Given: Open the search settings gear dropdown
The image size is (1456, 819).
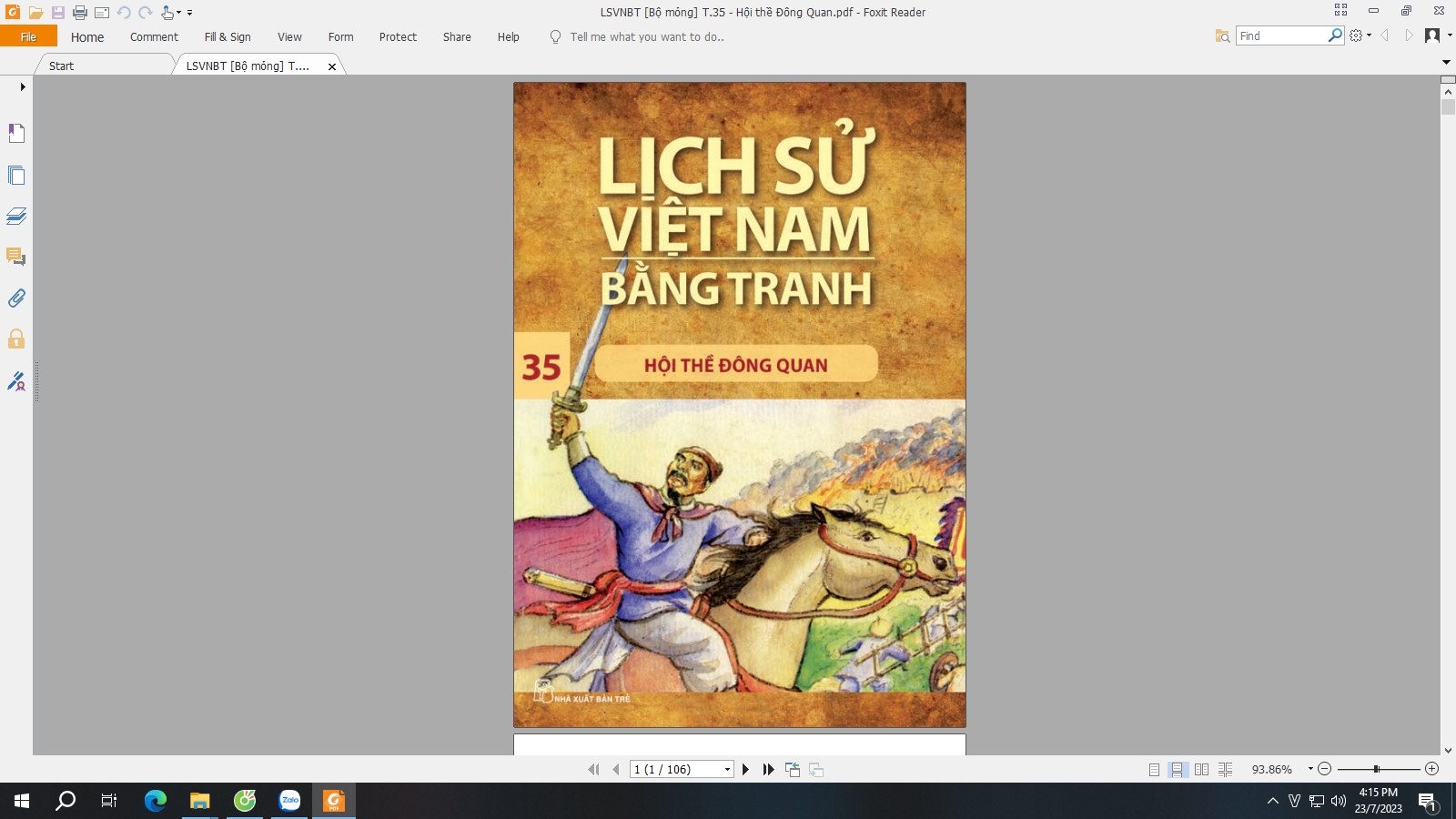Looking at the screenshot, I should pyautogui.click(x=1360, y=35).
